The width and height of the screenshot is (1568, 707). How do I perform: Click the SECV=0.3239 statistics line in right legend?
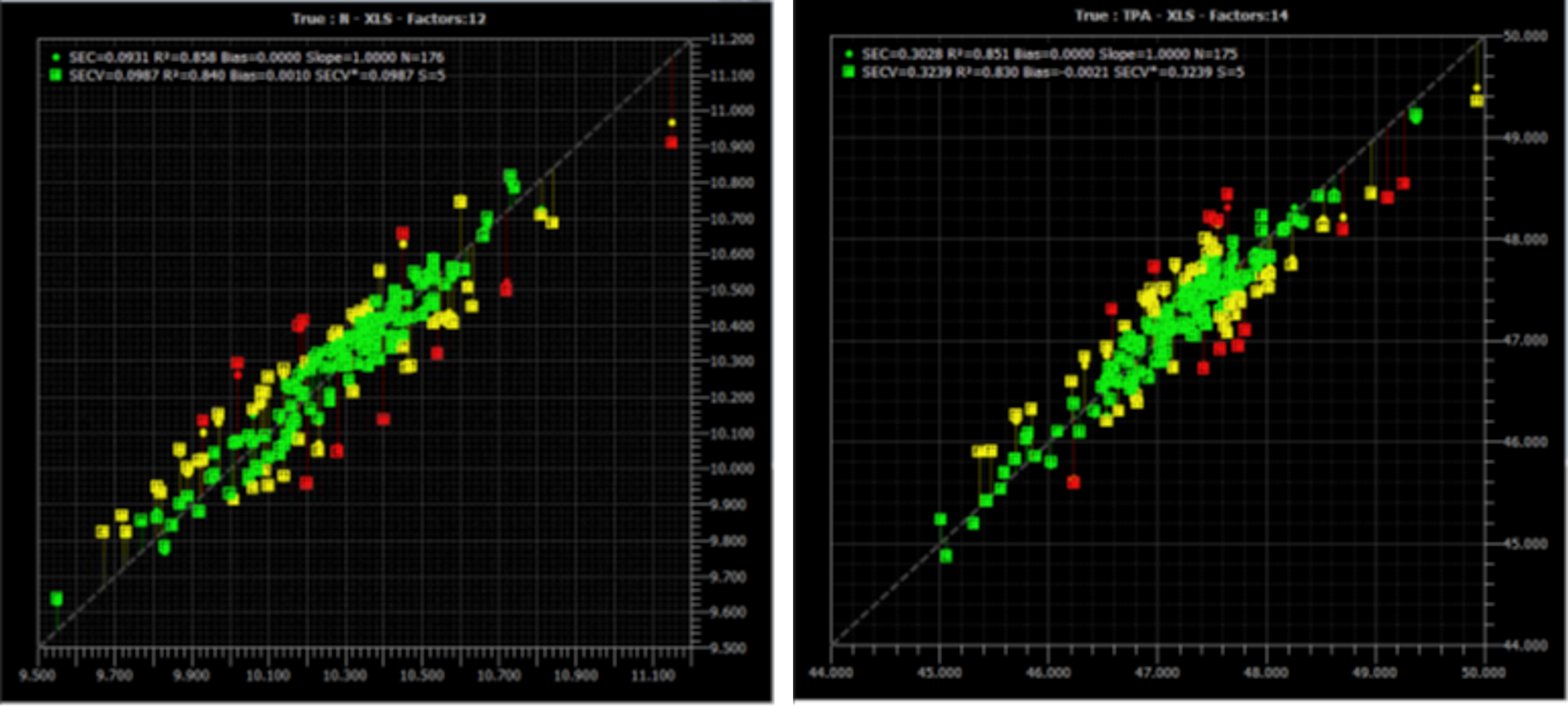pyautogui.click(x=1052, y=72)
